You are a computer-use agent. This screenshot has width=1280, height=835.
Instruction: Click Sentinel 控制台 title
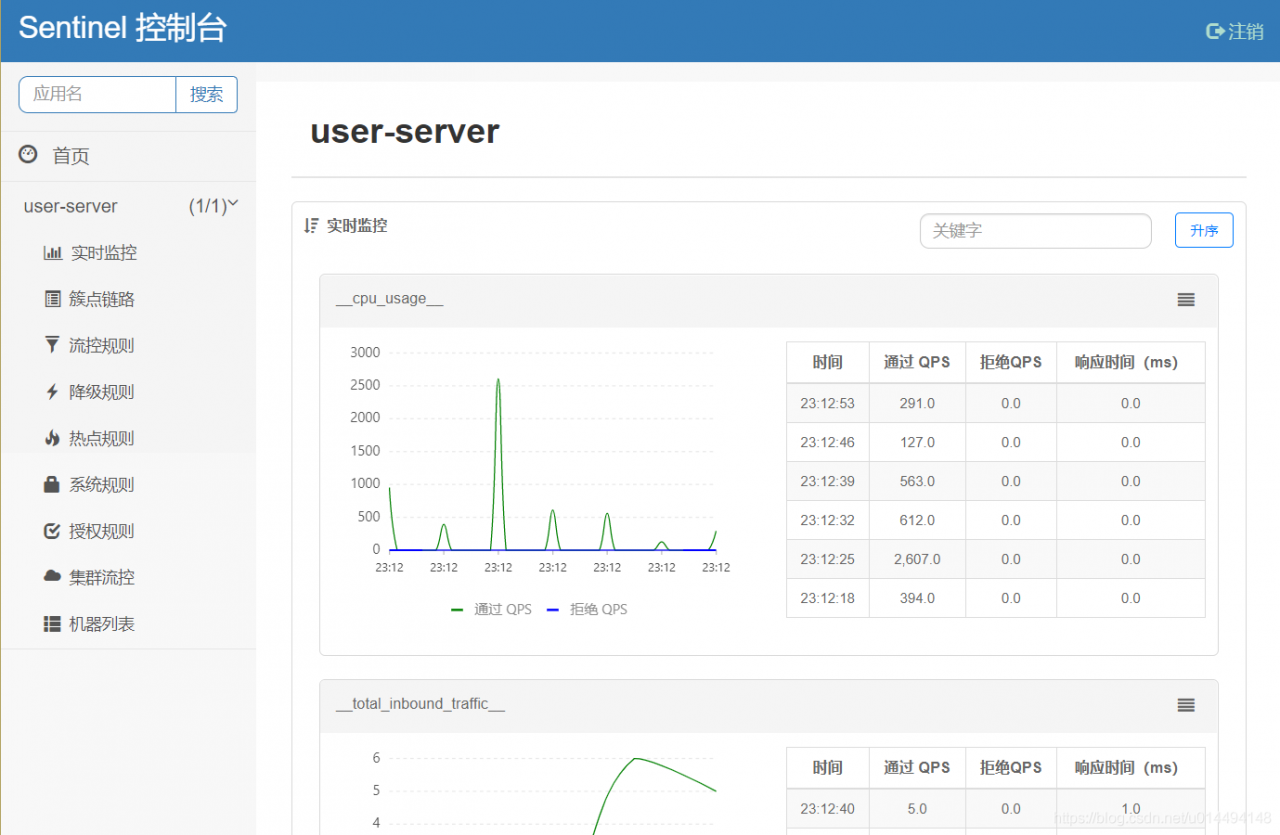point(122,28)
